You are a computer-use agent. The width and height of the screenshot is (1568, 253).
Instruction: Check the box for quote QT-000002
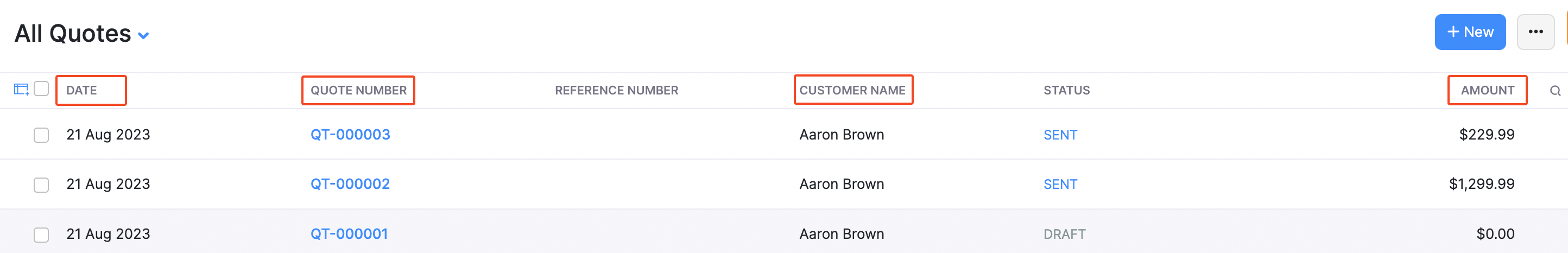tap(41, 185)
